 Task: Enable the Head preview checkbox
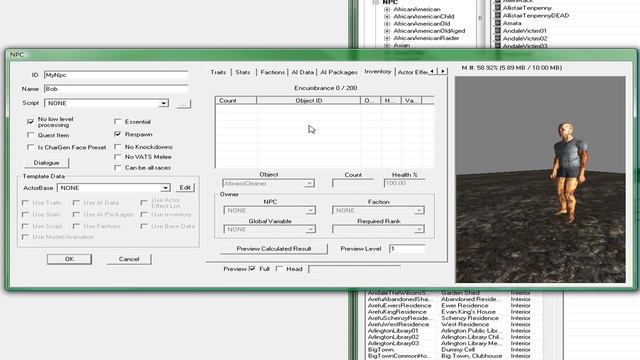point(279,269)
